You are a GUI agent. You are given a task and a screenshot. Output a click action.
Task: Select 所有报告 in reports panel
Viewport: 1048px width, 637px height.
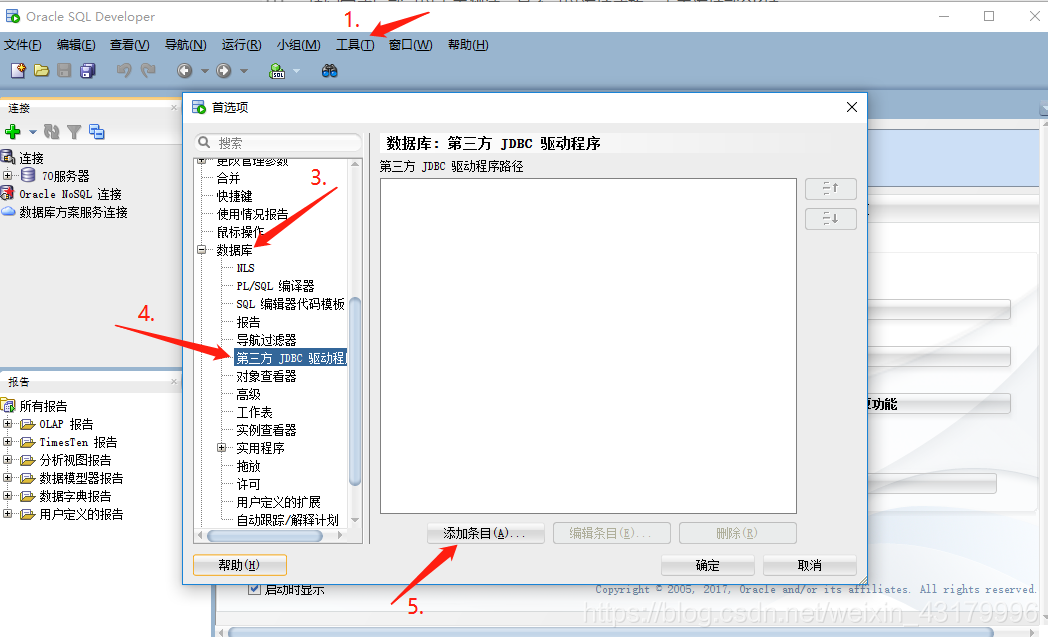[x=43, y=406]
